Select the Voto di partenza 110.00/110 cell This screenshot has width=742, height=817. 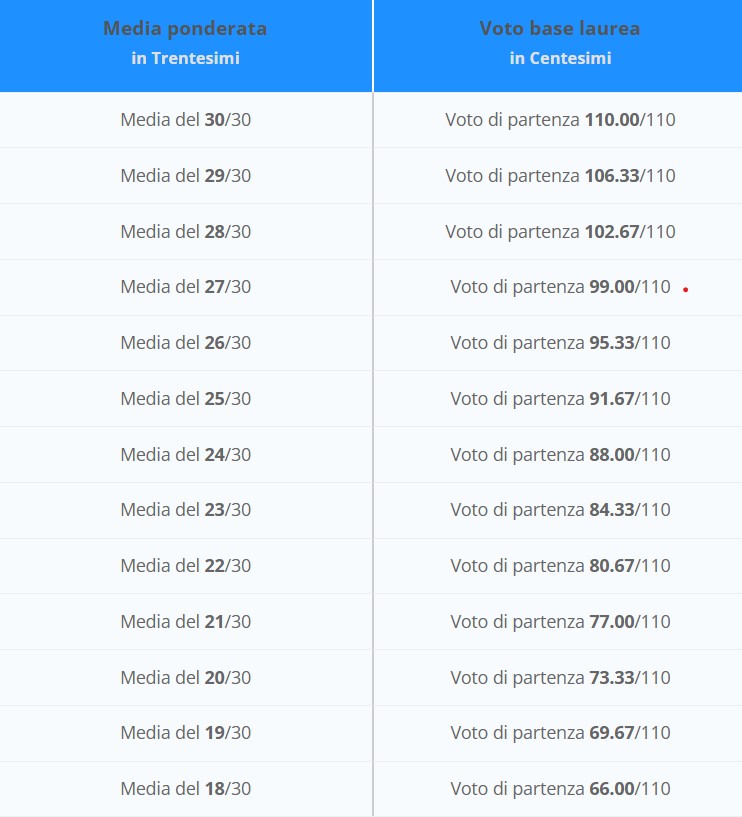pos(560,120)
